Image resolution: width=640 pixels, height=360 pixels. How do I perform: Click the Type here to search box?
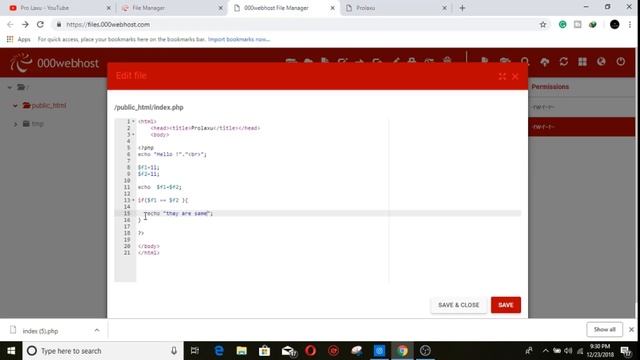102,351
